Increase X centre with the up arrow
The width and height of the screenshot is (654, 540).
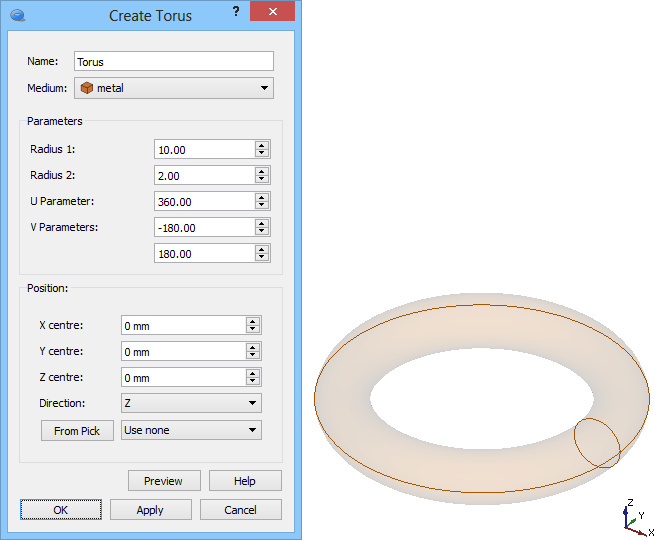253,321
